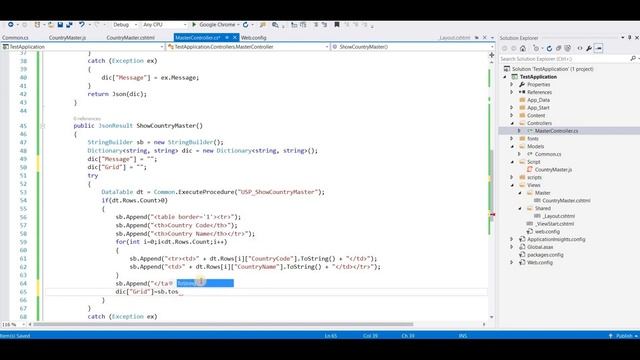Image resolution: width=640 pixels, height=360 pixels.
Task: Collapse ShowCountryMaster method outline at line 45
Action: pyautogui.click(x=43, y=126)
